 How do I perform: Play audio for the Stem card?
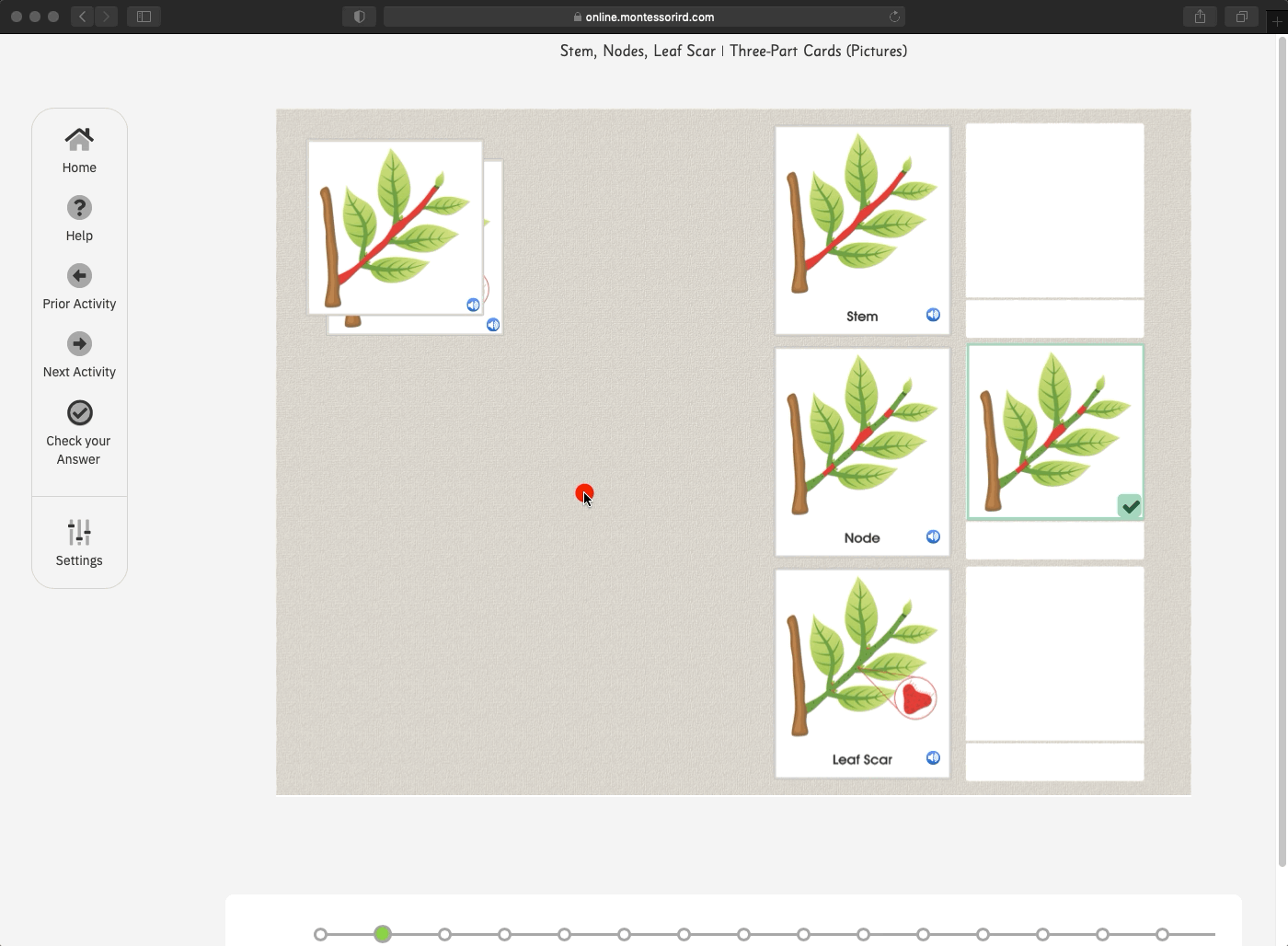933,315
